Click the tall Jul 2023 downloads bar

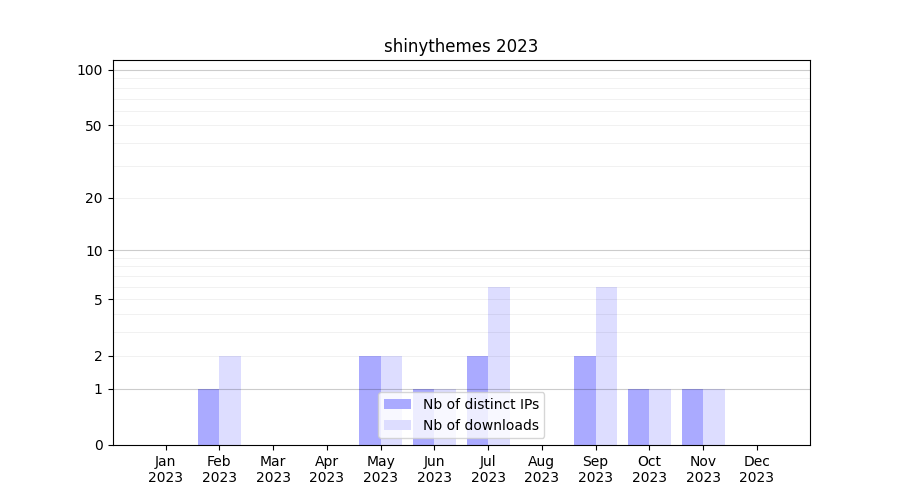(x=499, y=340)
